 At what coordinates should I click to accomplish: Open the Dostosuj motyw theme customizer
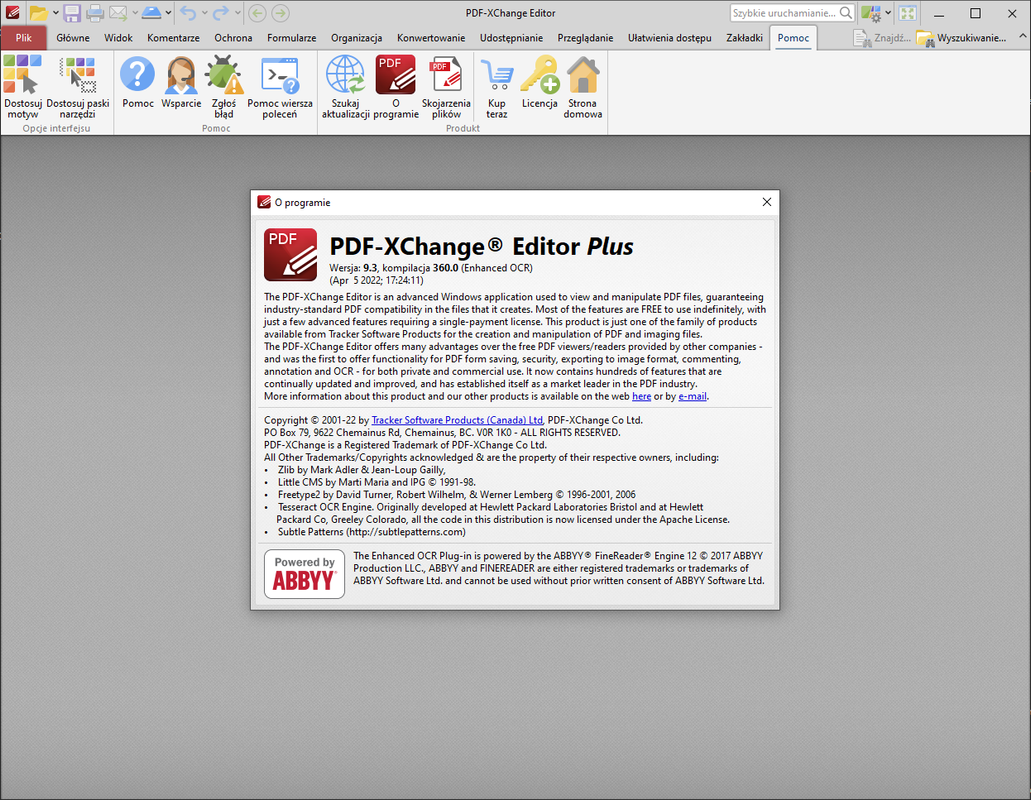click(x=23, y=87)
